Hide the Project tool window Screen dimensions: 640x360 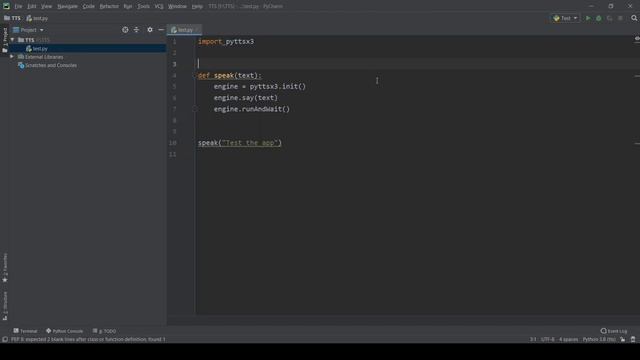tap(161, 30)
